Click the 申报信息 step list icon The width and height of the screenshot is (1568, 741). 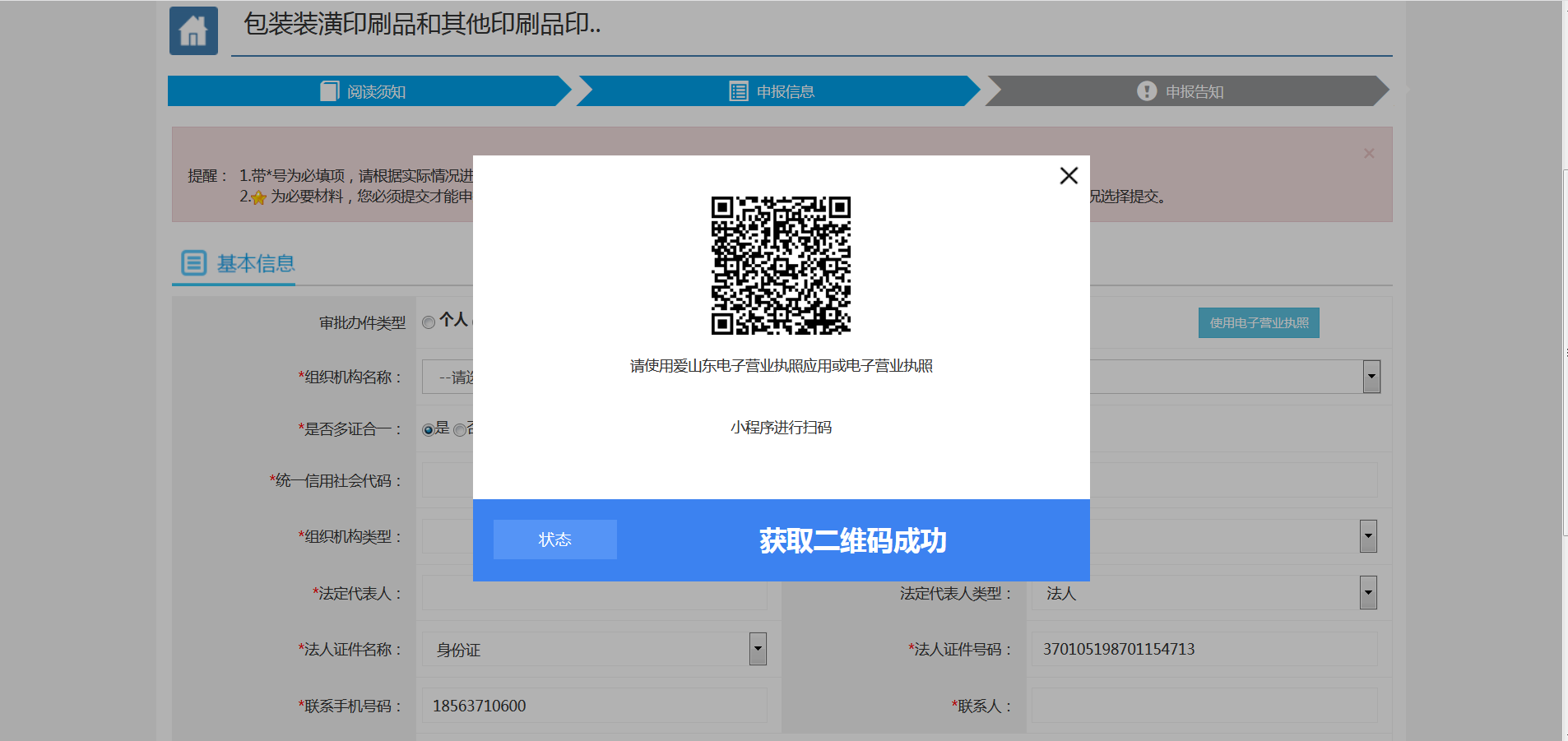tap(739, 91)
